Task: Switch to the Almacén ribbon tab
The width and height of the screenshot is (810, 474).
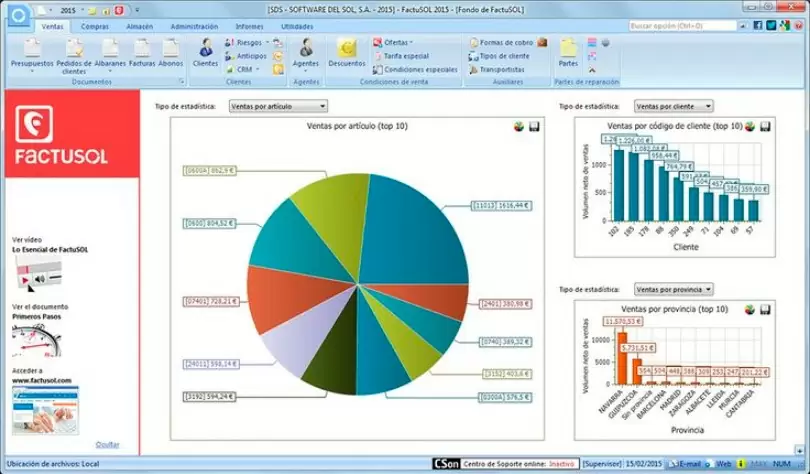Action: point(139,26)
